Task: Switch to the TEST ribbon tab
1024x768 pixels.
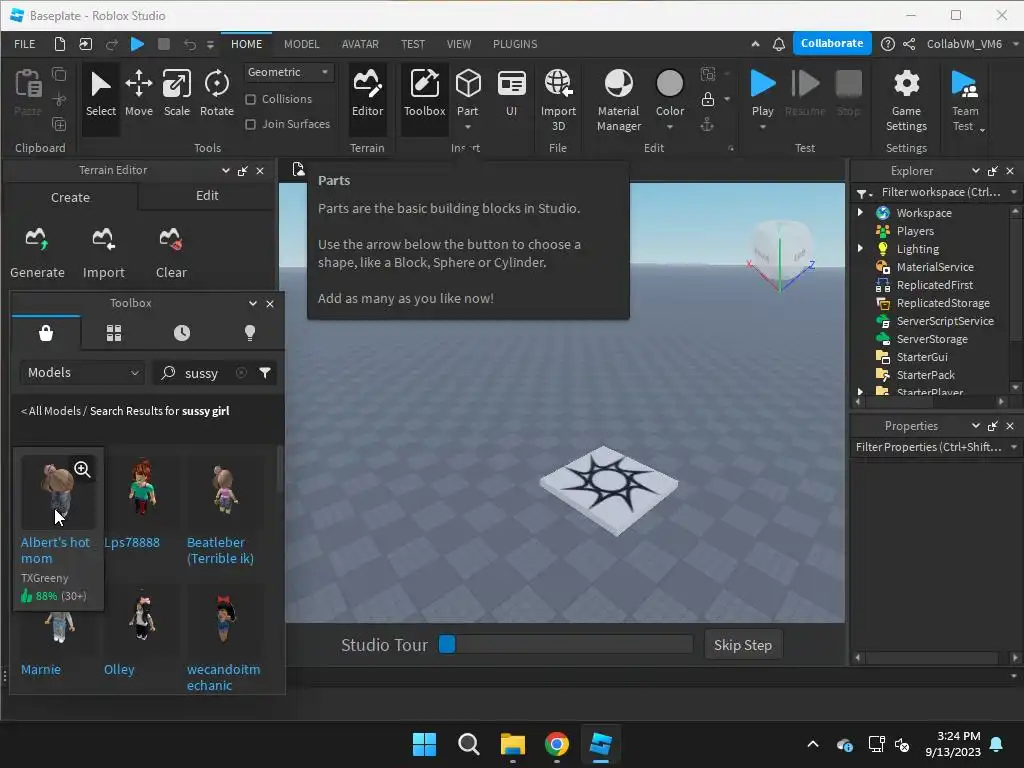Action: (x=413, y=44)
